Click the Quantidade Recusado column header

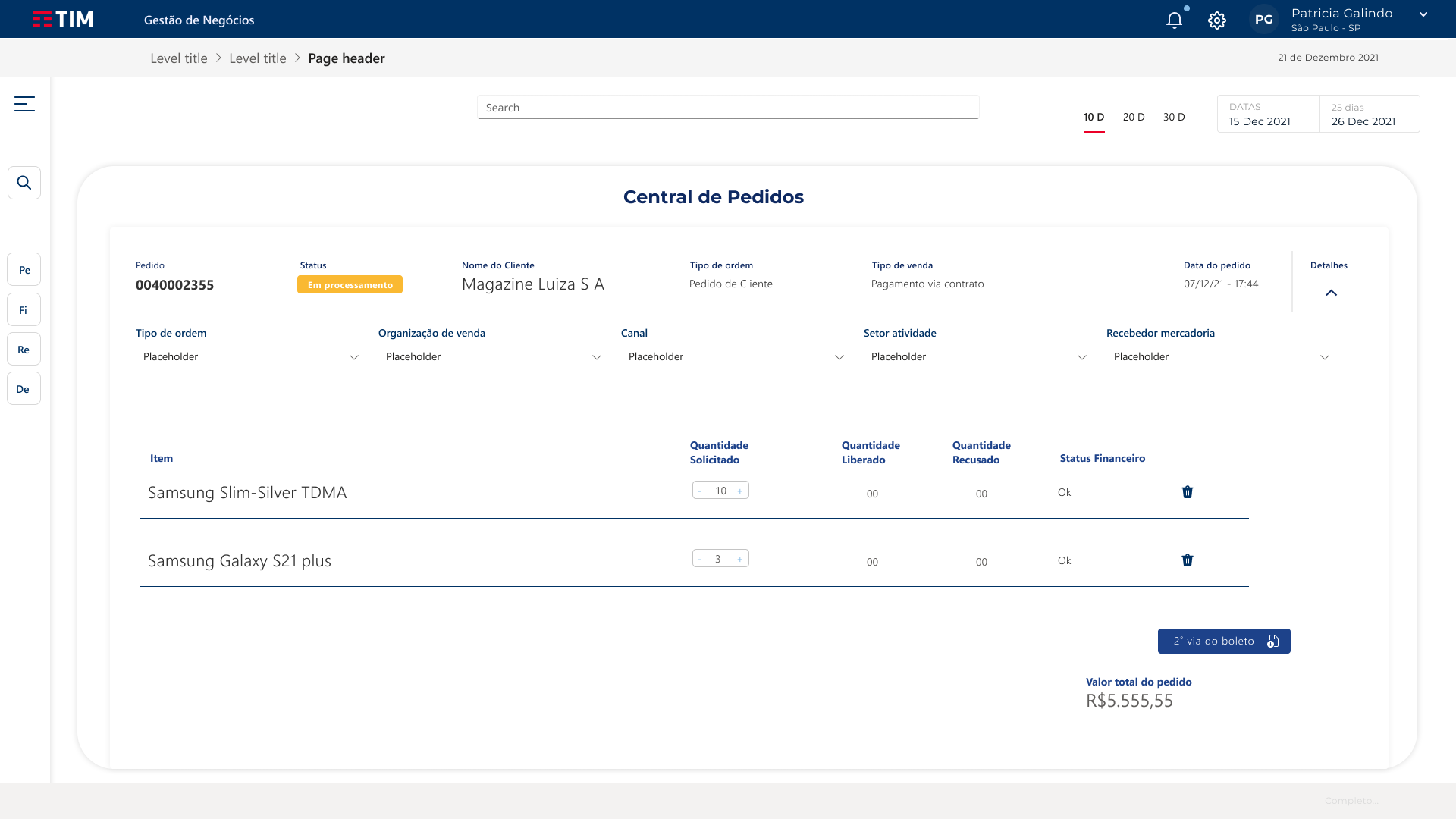coord(981,453)
